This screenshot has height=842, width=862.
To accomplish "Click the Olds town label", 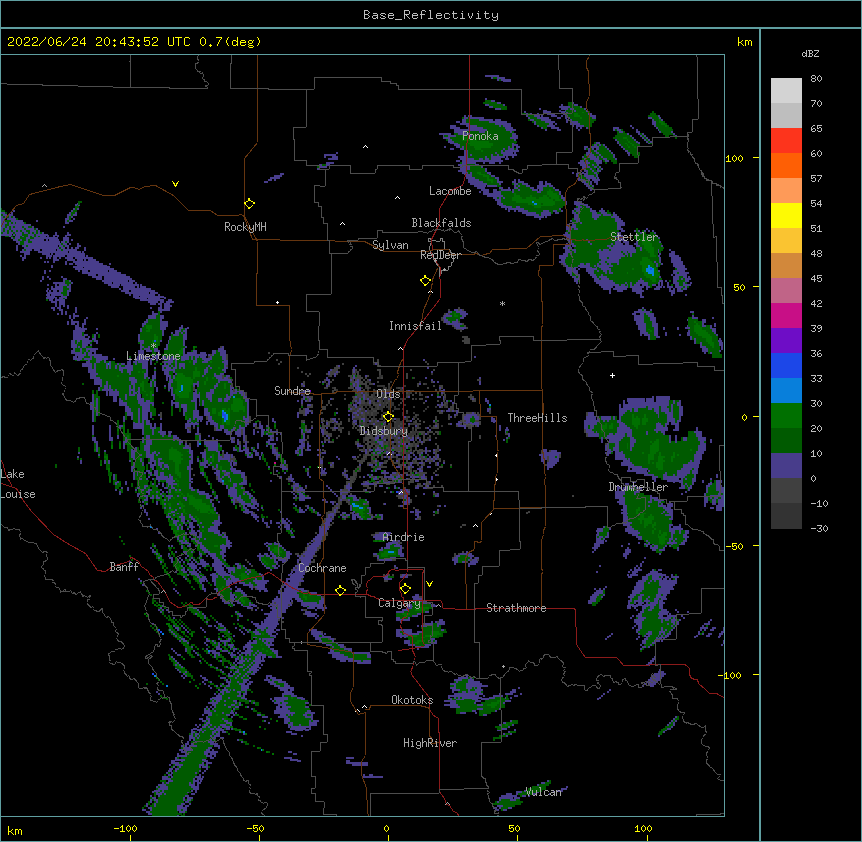I will pos(388,394).
